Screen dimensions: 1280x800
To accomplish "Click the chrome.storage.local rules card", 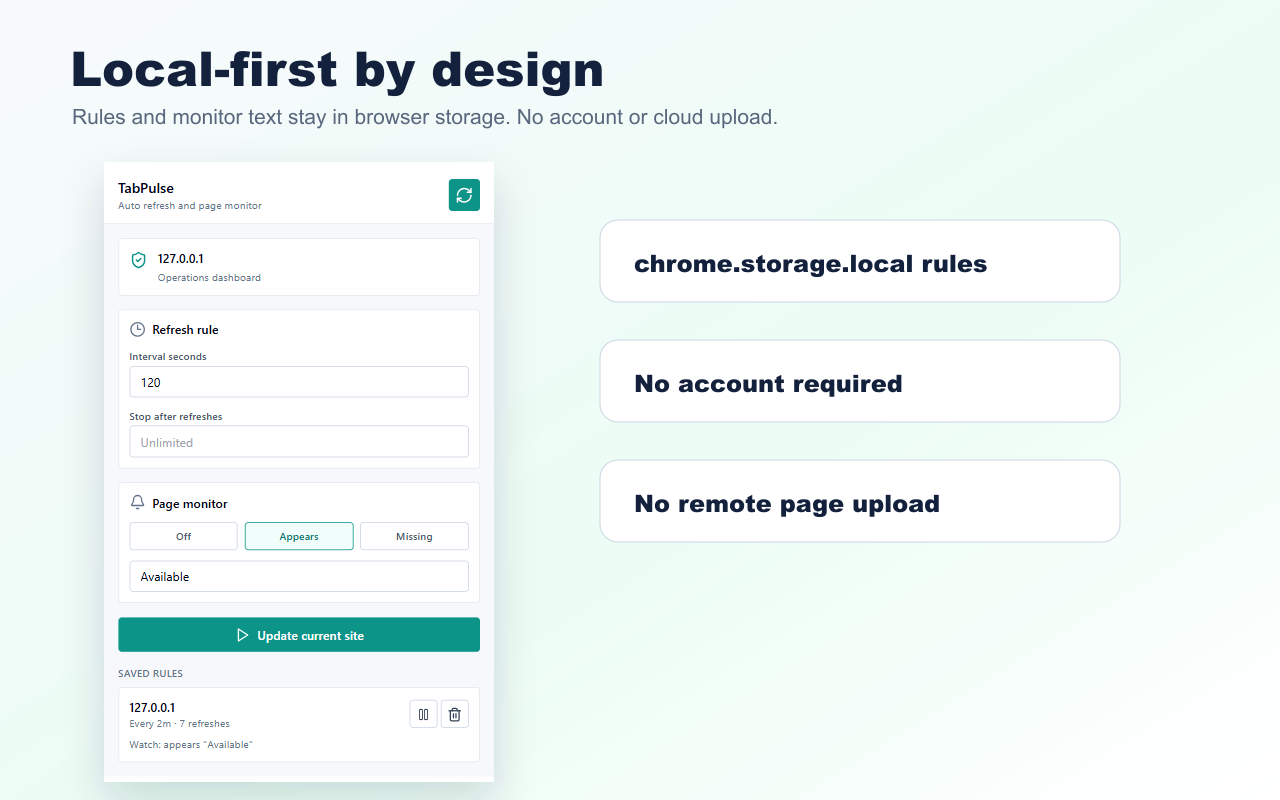I will [x=859, y=261].
